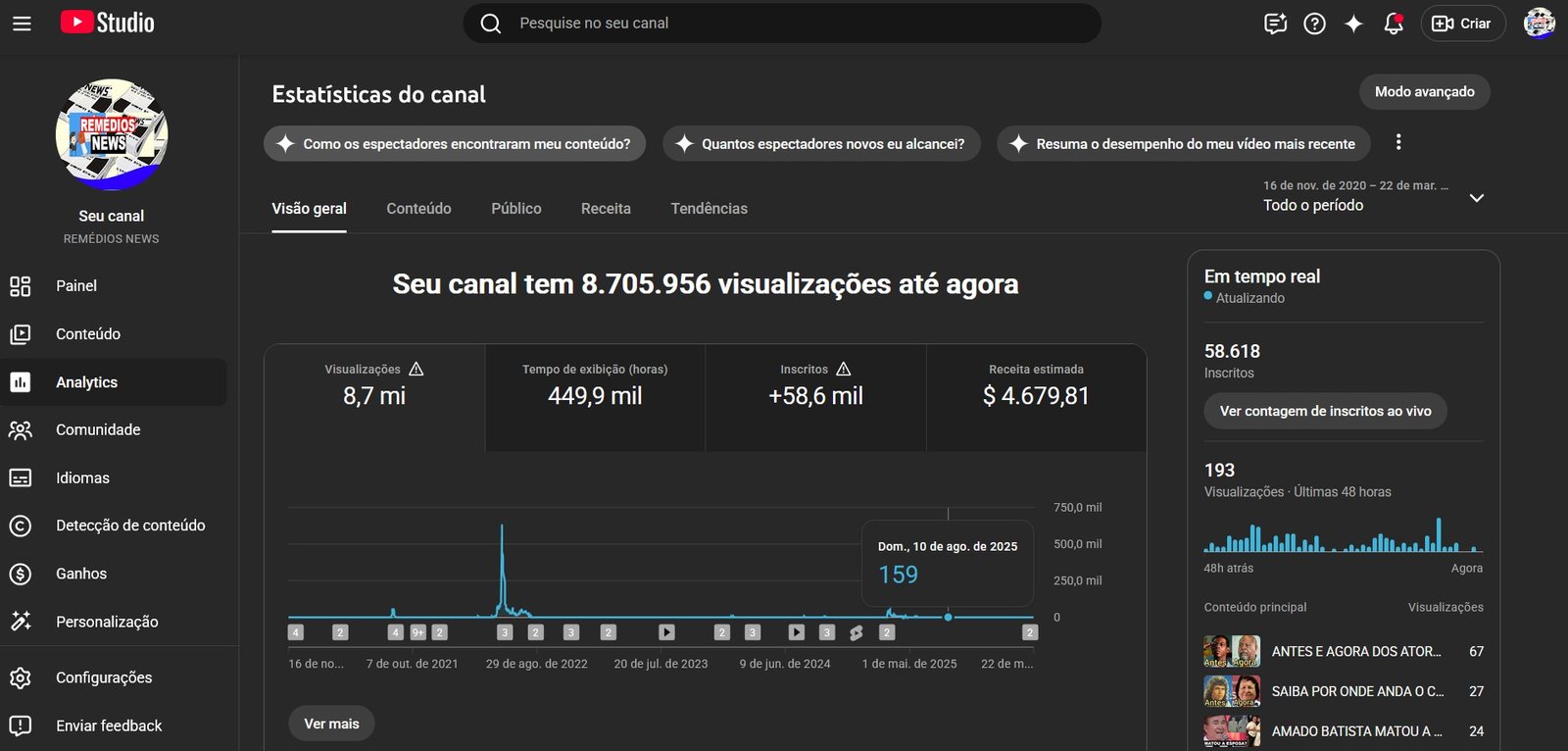Open the hamburger navigation menu

click(x=22, y=24)
